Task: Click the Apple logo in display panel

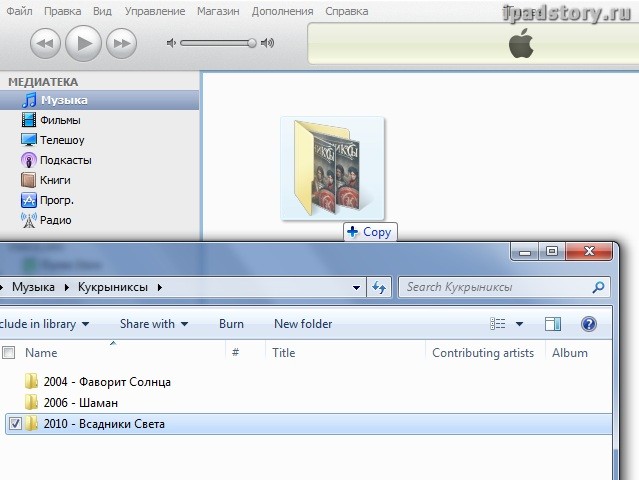Action: [x=521, y=43]
